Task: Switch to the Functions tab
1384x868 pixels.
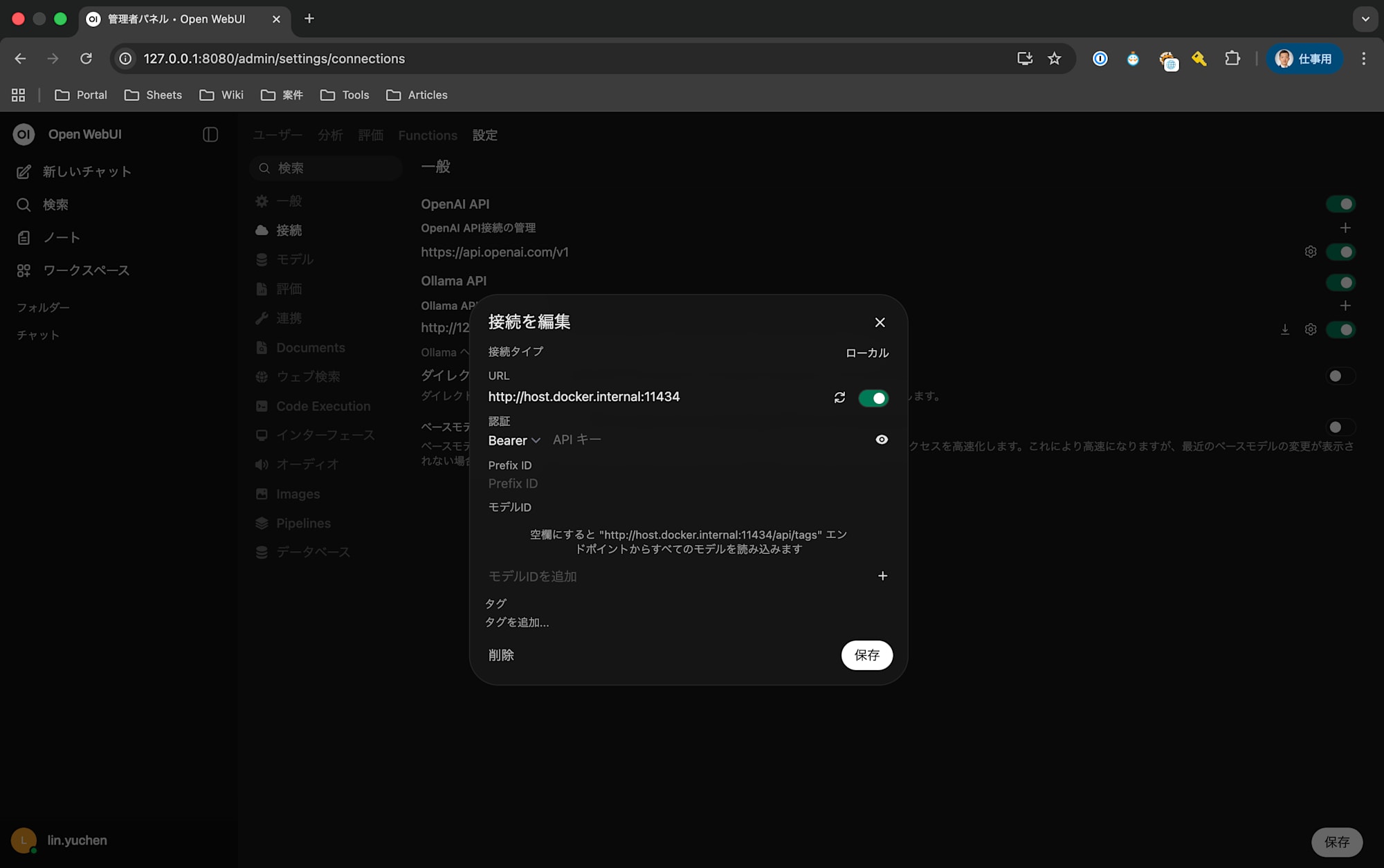Action: 427,136
